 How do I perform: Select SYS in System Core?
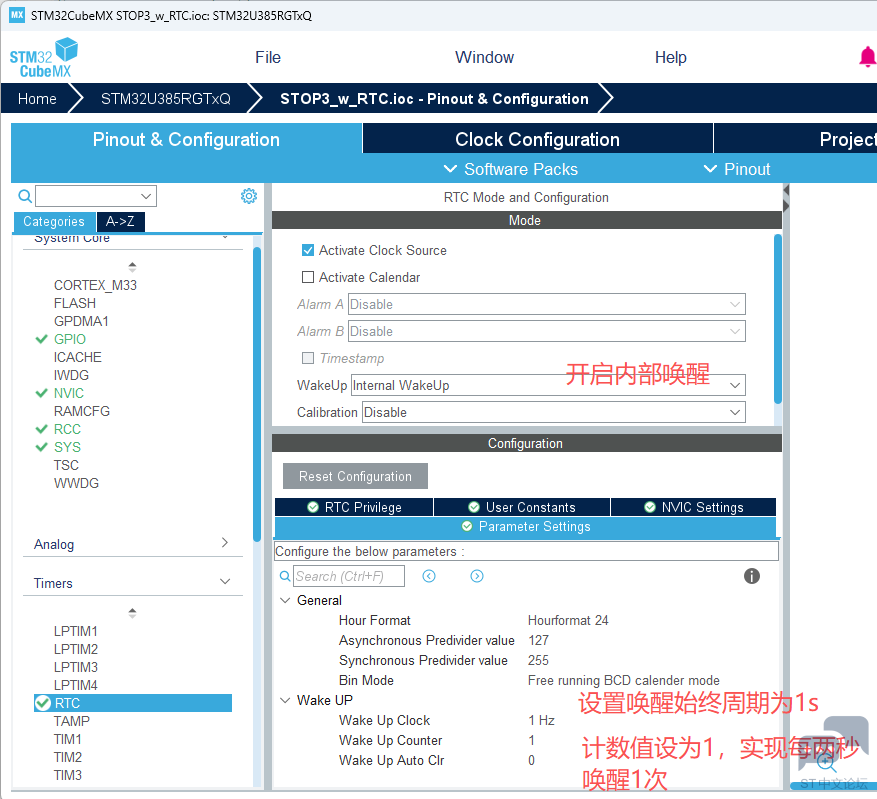tap(67, 447)
